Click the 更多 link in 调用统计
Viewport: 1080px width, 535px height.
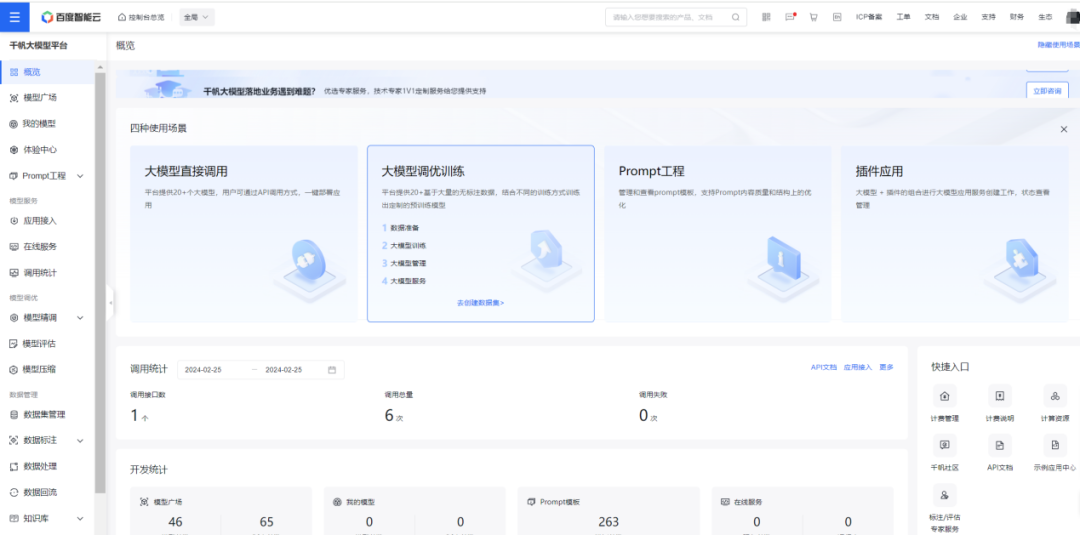[886, 367]
